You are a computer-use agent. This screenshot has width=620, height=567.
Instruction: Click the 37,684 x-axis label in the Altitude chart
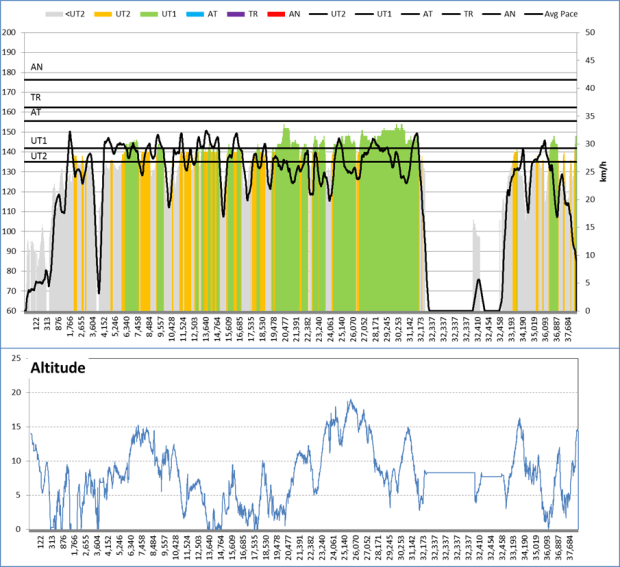(570, 548)
